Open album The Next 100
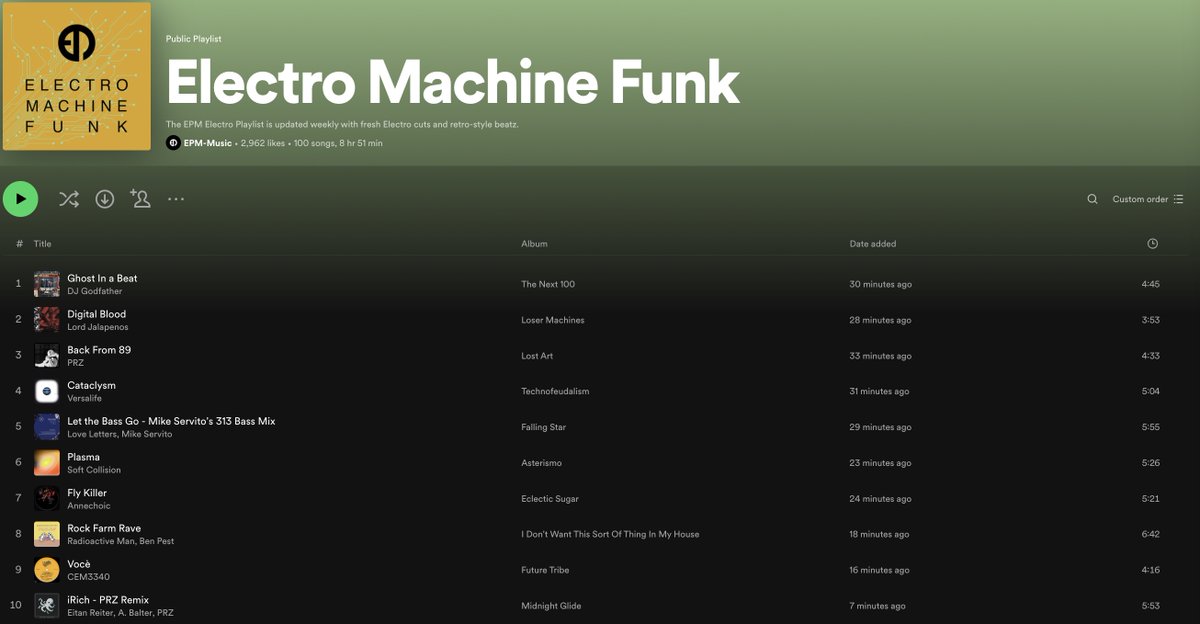The image size is (1200, 624). 548,284
